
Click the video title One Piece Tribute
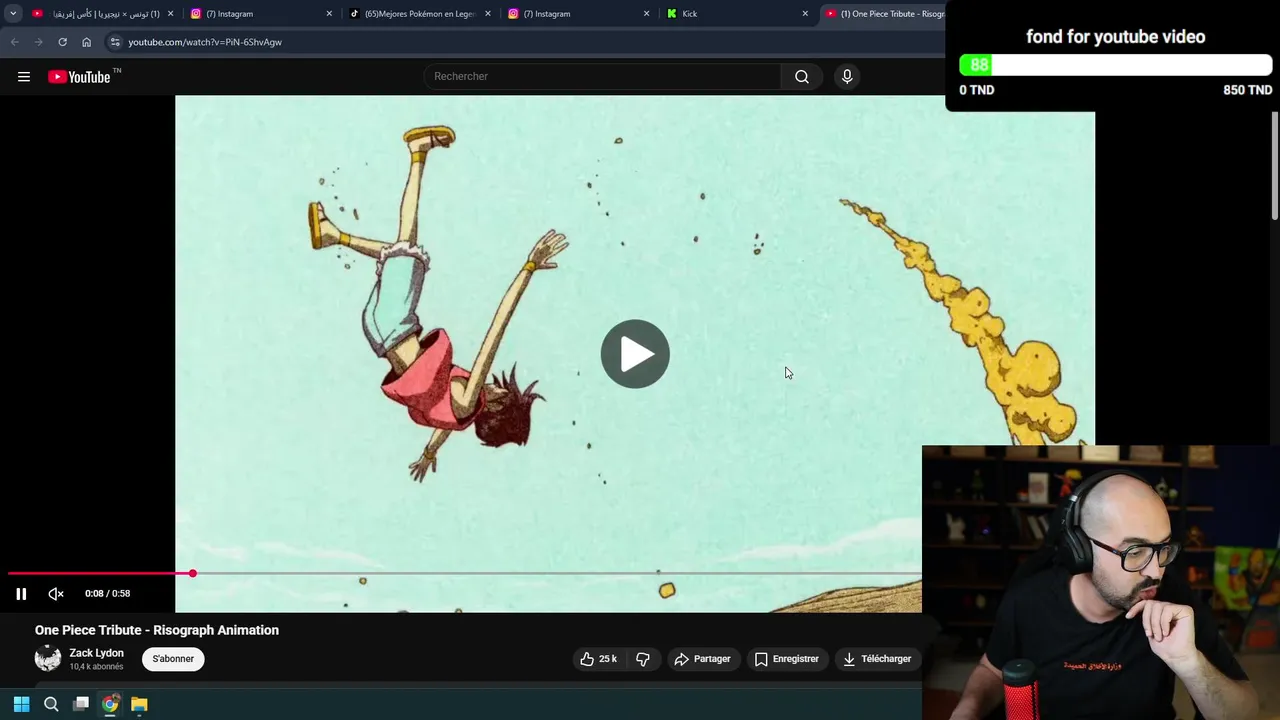157,630
